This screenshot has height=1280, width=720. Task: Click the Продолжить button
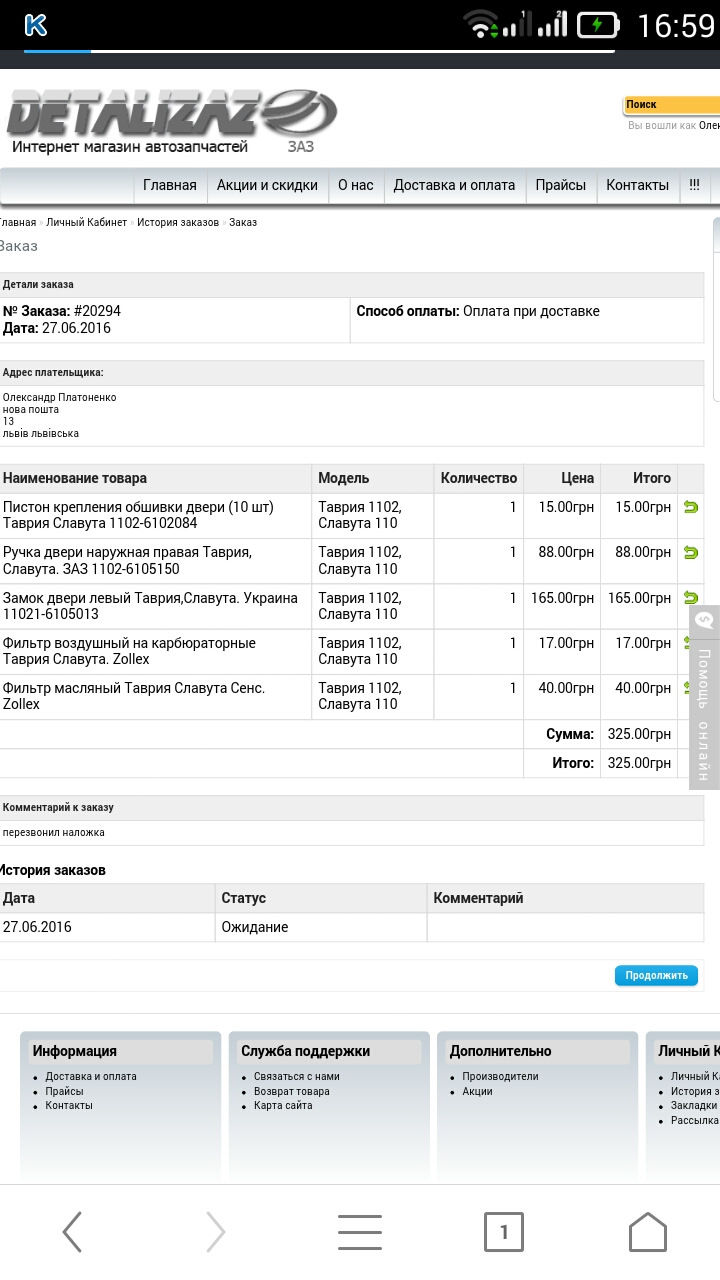pos(657,975)
